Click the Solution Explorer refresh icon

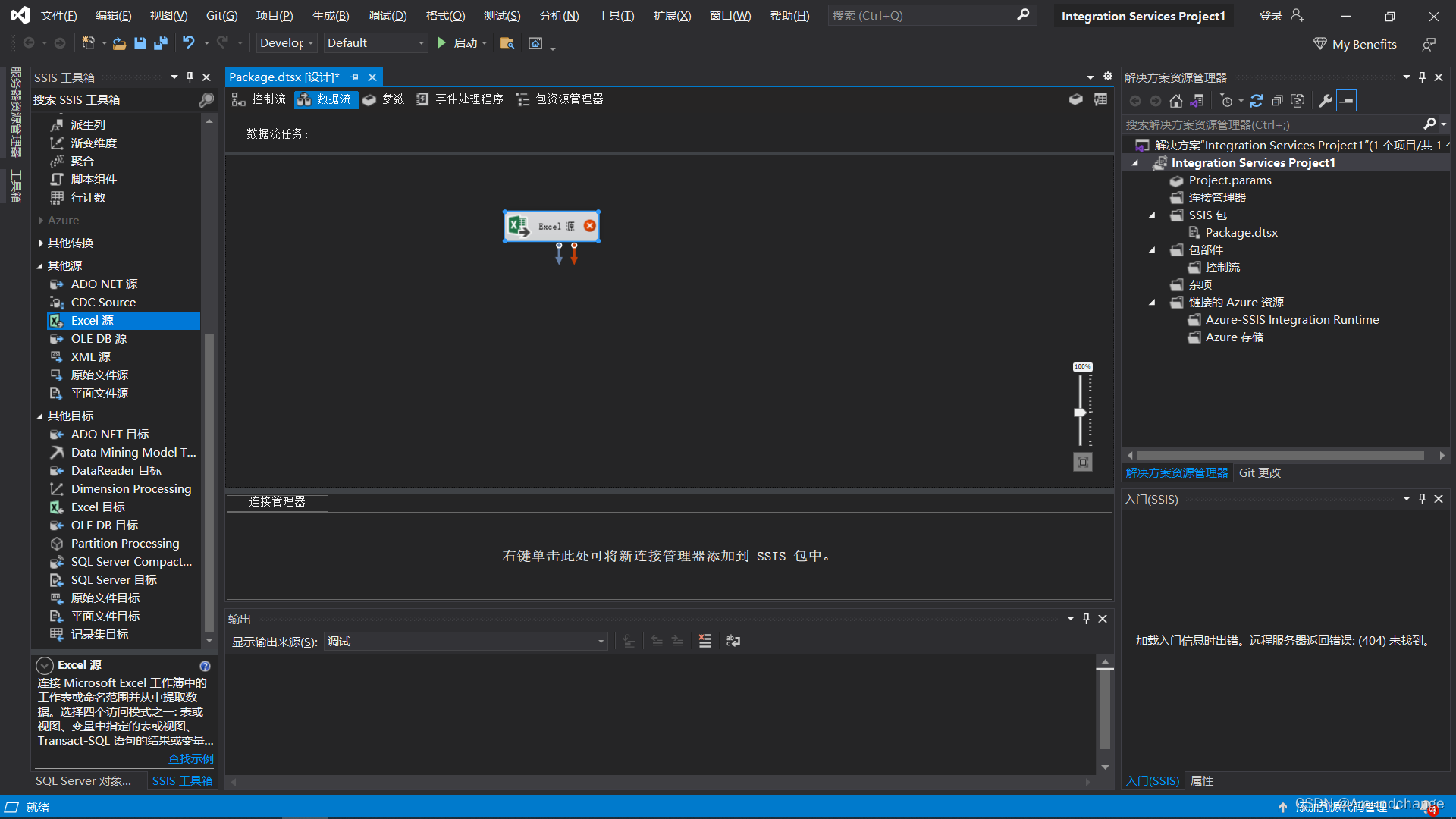[1256, 101]
